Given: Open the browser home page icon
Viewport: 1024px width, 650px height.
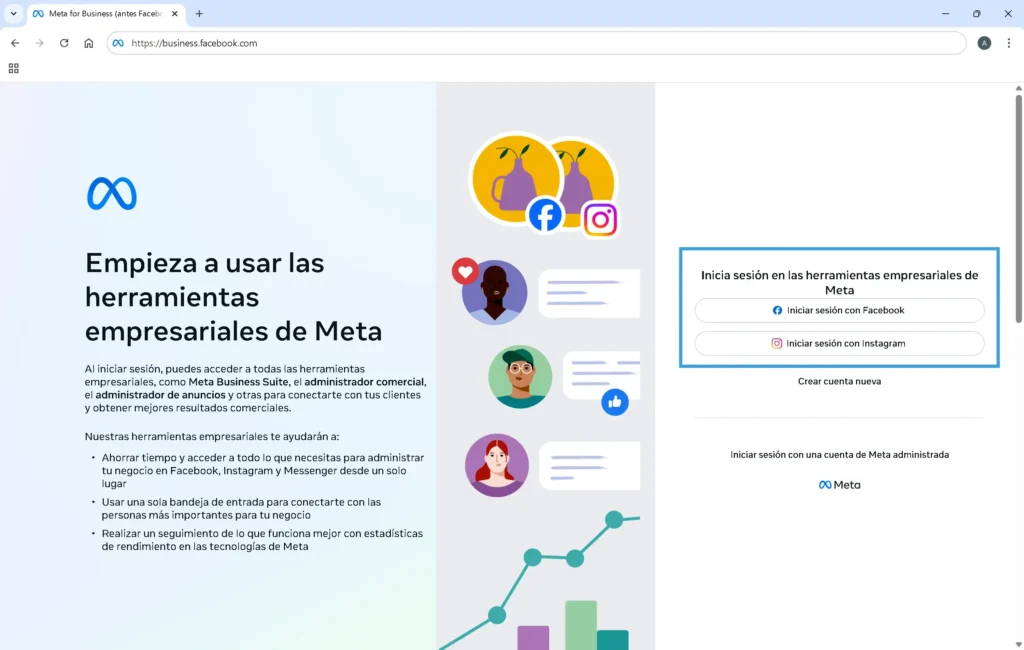Looking at the screenshot, I should click(x=89, y=43).
